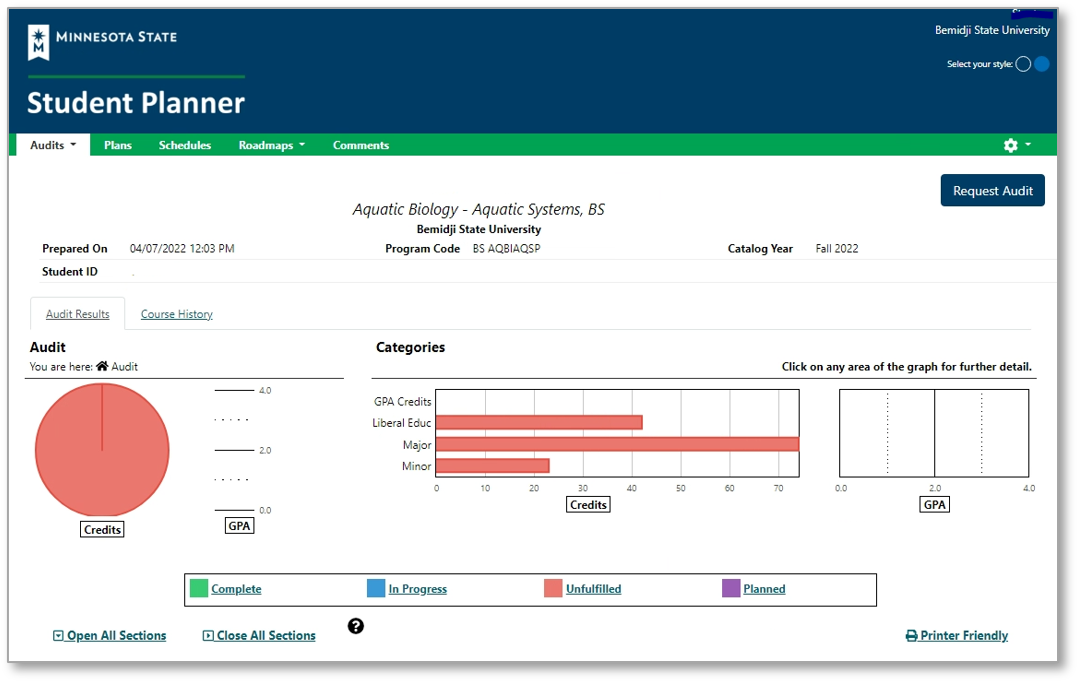Click the Open All Sections expand icon
The width and height of the screenshot is (1083, 681).
[58, 636]
